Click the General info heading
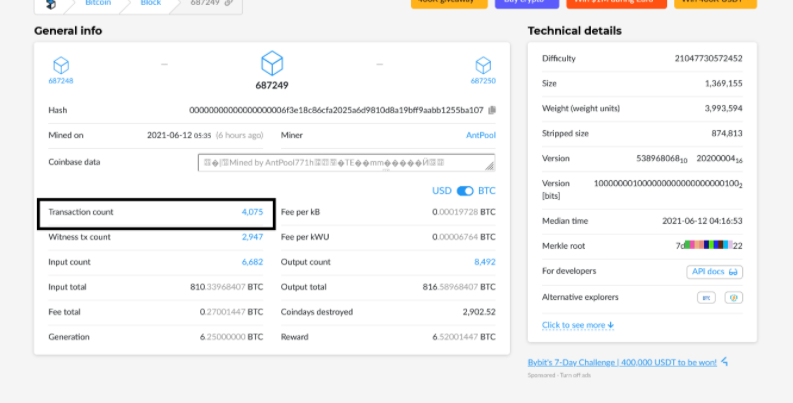The width and height of the screenshot is (793, 403). click(x=68, y=31)
